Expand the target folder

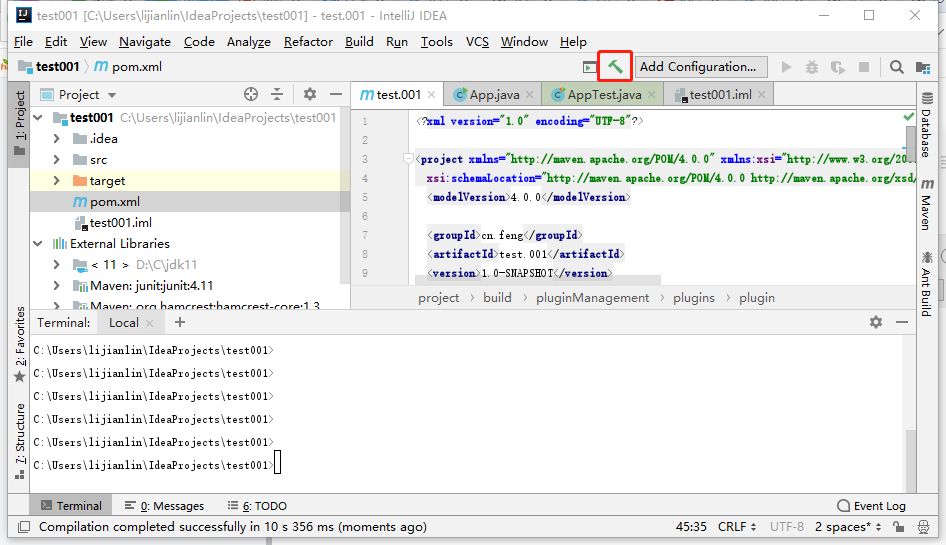[x=56, y=180]
